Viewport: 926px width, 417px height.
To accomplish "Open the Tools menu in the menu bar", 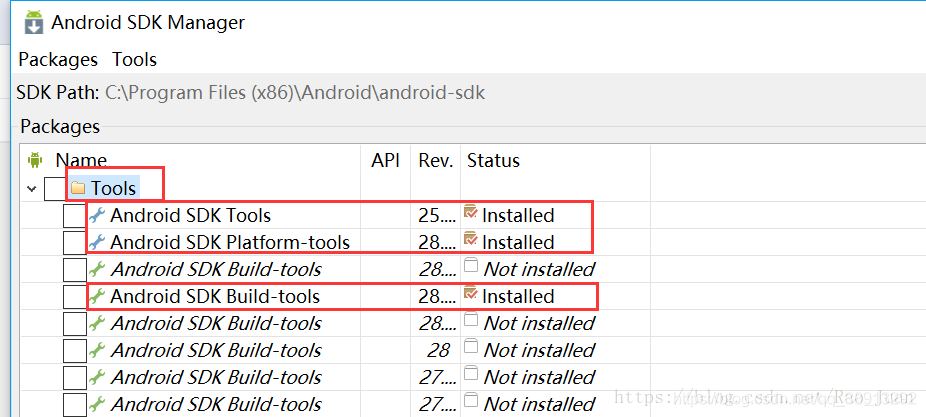I will click(x=135, y=60).
